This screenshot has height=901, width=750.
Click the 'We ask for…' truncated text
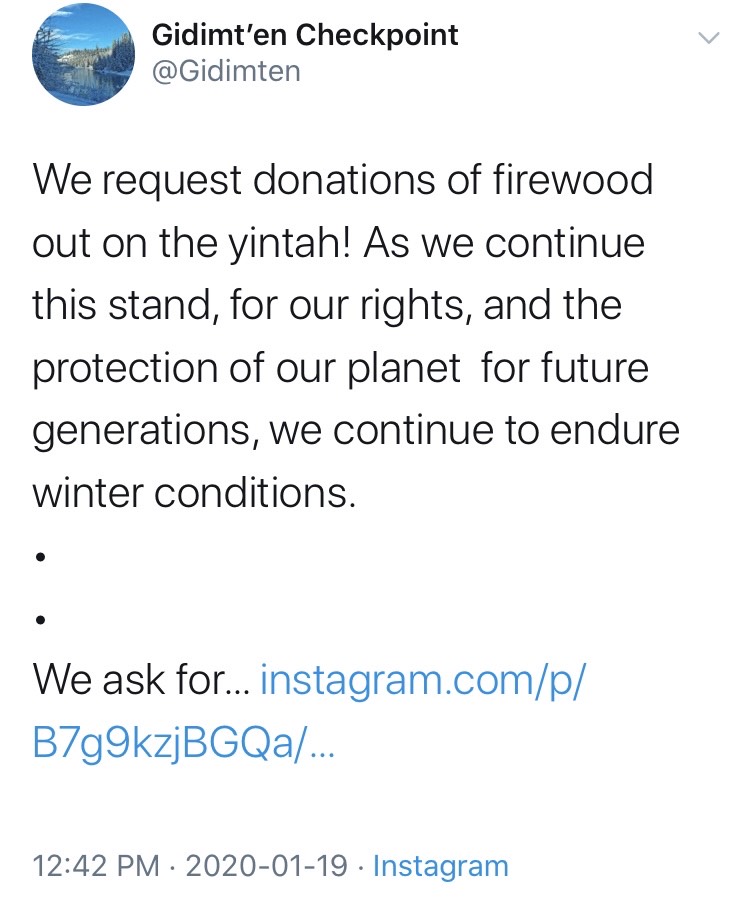141,680
